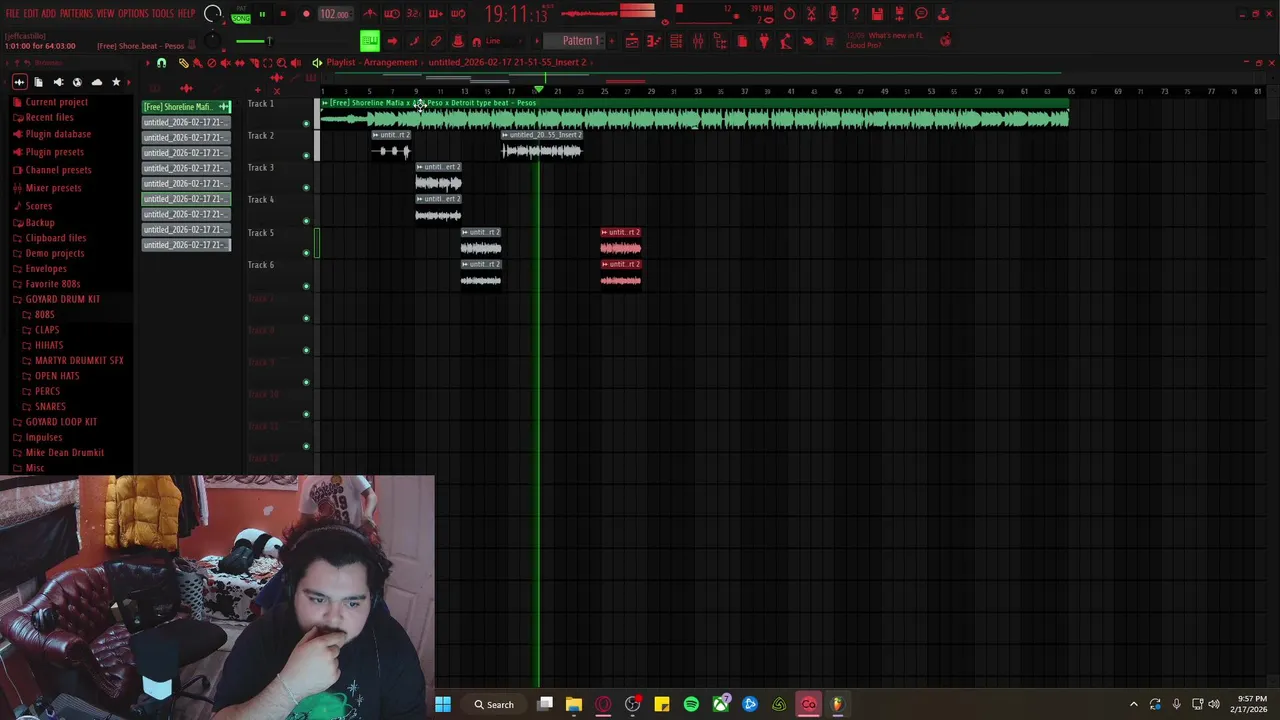
Task: Expand the GOYARD LOOP KIT folder
Action: click(x=61, y=422)
